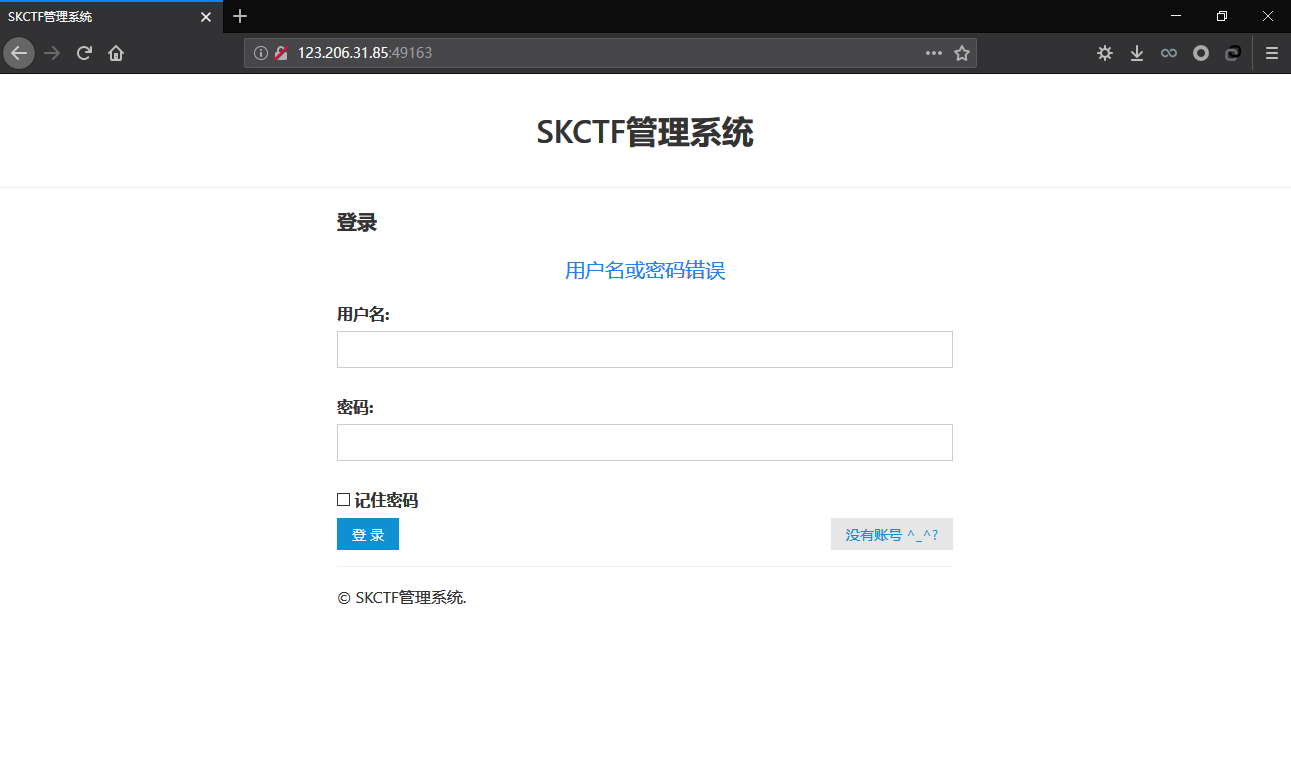Click the site information icon in address bar
The image size is (1291, 768).
coord(261,52)
